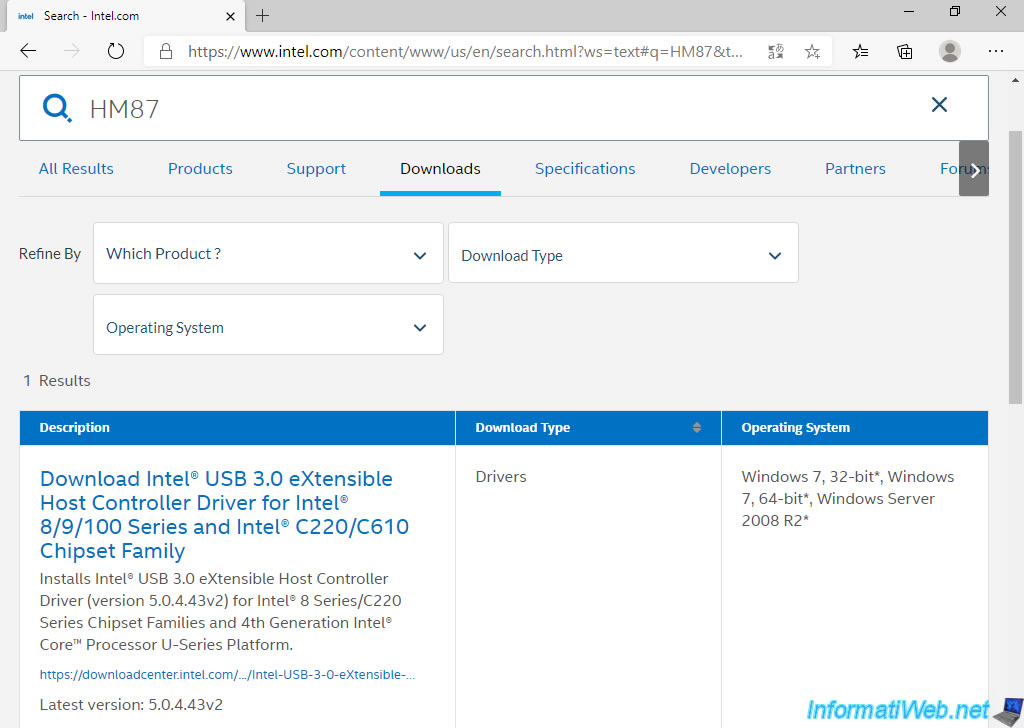The height and width of the screenshot is (728, 1024).
Task: Click the Drivers cell text
Action: point(501,477)
